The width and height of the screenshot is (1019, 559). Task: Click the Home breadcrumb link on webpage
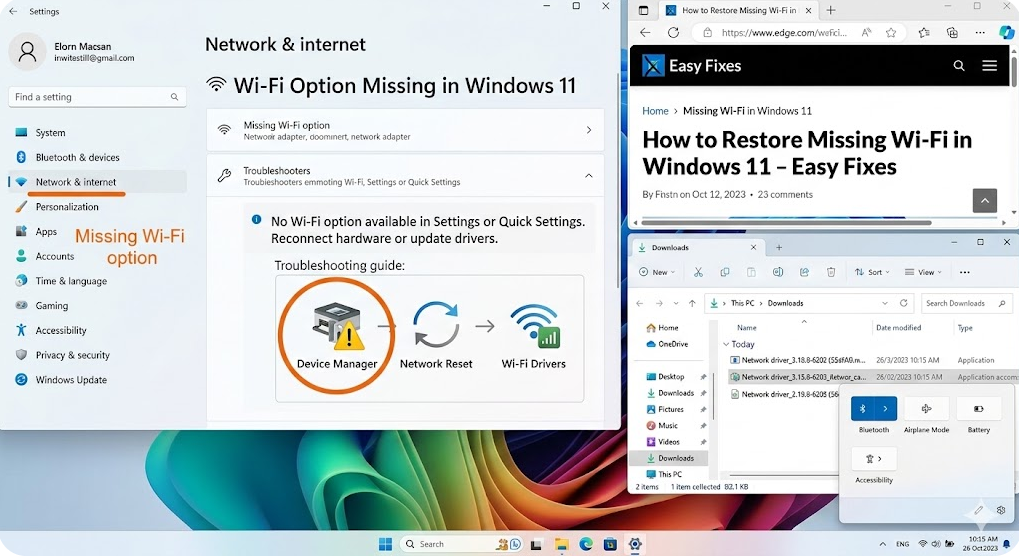pos(655,111)
